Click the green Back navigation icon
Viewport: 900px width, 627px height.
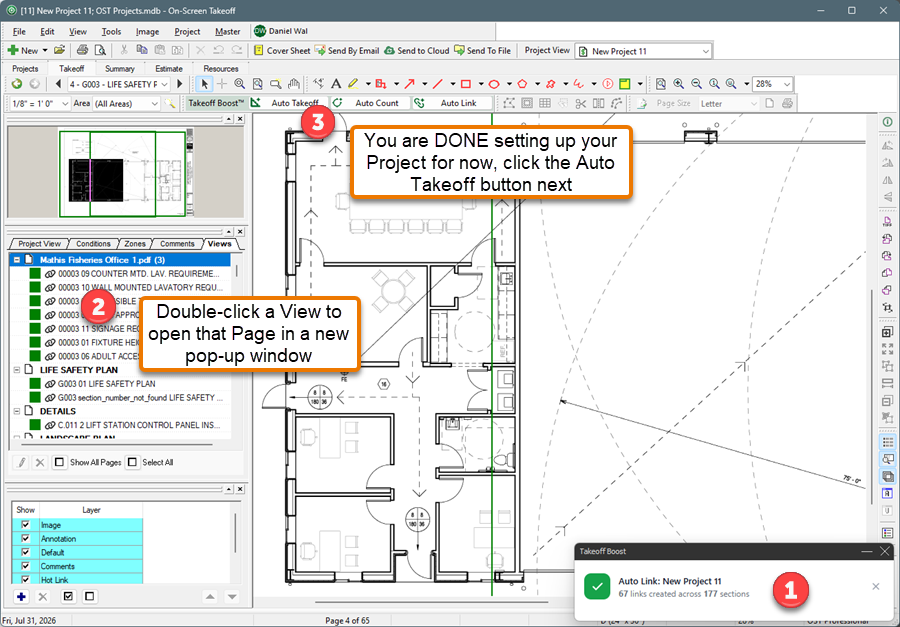click(17, 84)
